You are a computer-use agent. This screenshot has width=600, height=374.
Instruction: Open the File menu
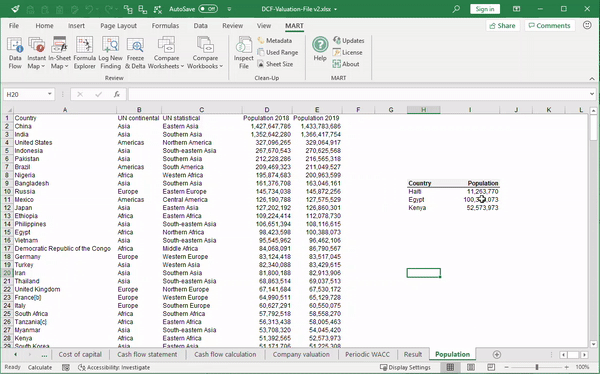pos(14,26)
